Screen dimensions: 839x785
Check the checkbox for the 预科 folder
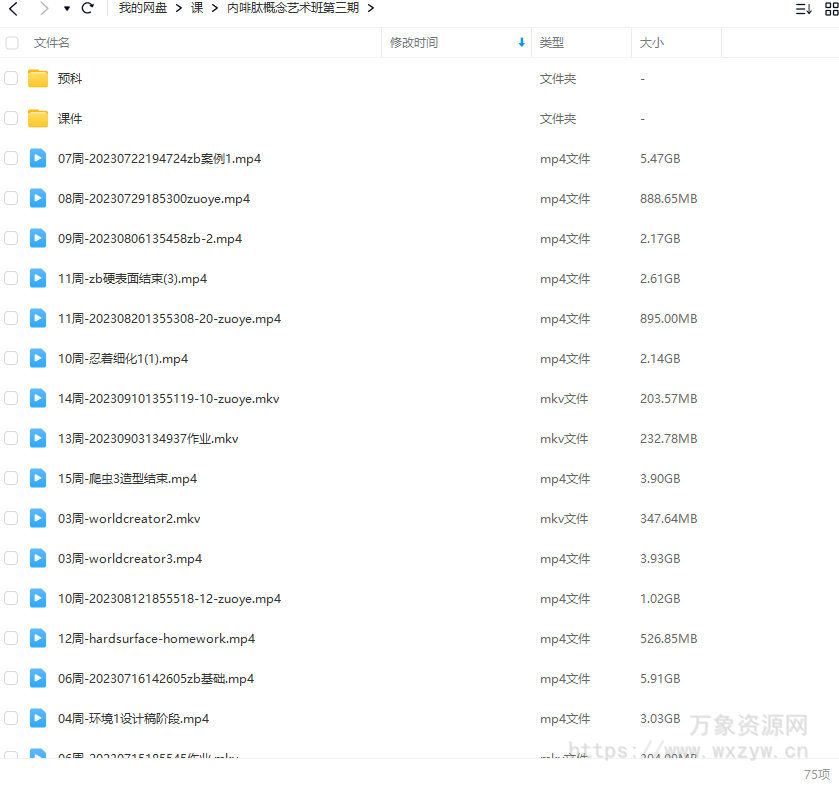[x=12, y=78]
